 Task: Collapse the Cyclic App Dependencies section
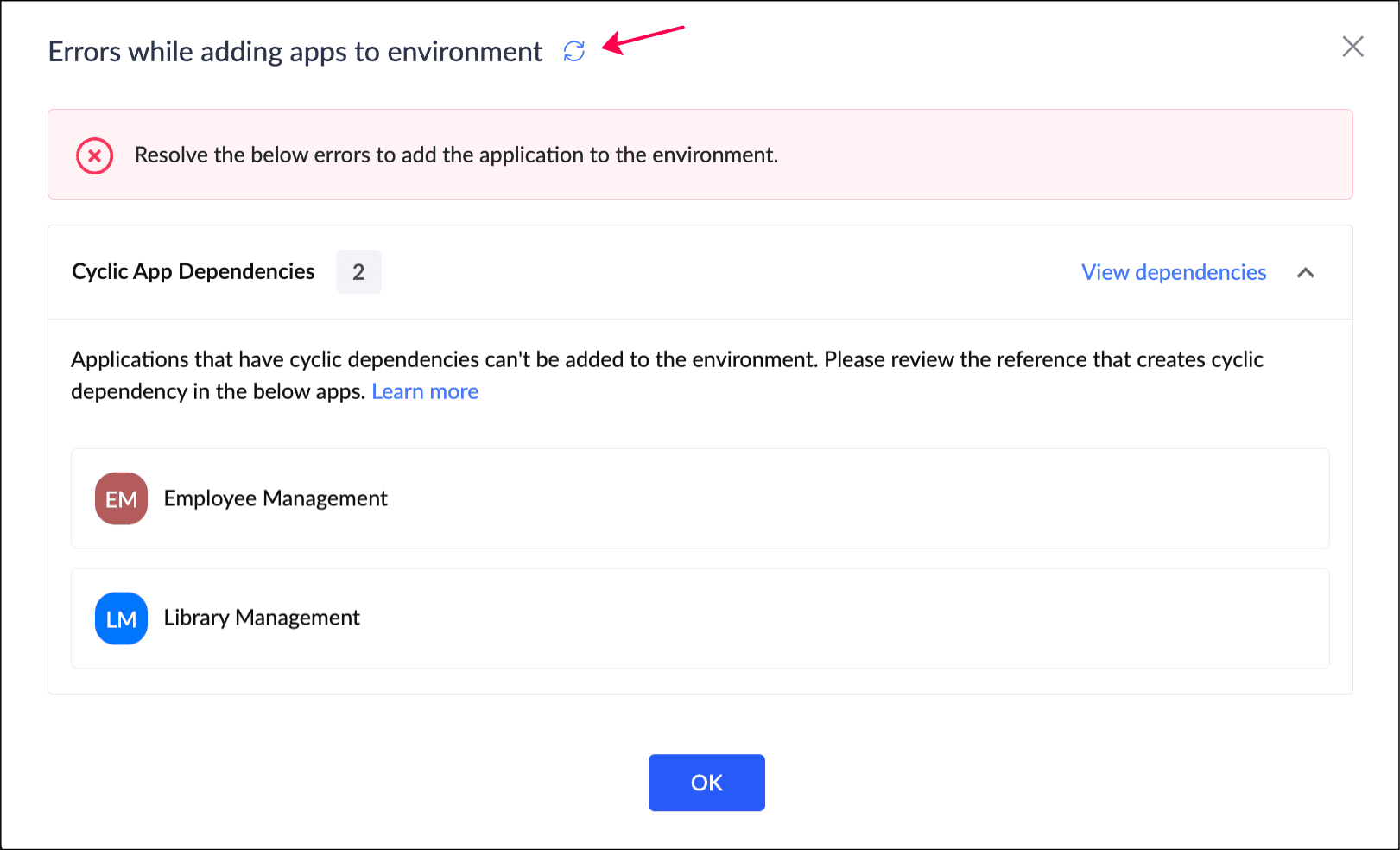1306,273
